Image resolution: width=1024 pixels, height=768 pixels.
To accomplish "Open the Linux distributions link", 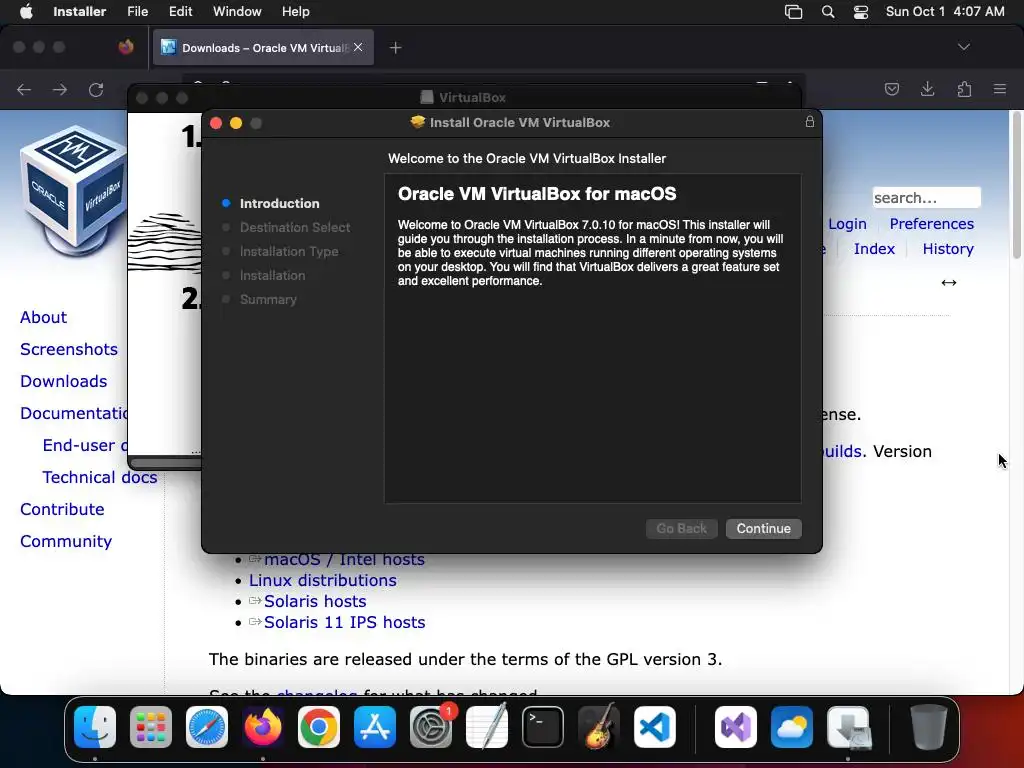I will point(323,581).
